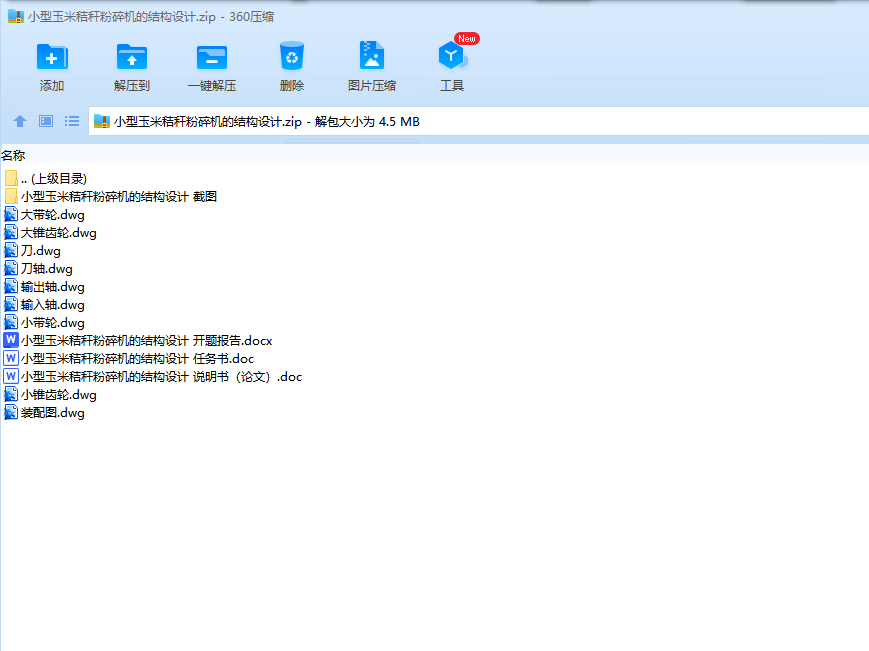
Task: Select file name ending '任务书.doc'
Action: click(x=137, y=358)
